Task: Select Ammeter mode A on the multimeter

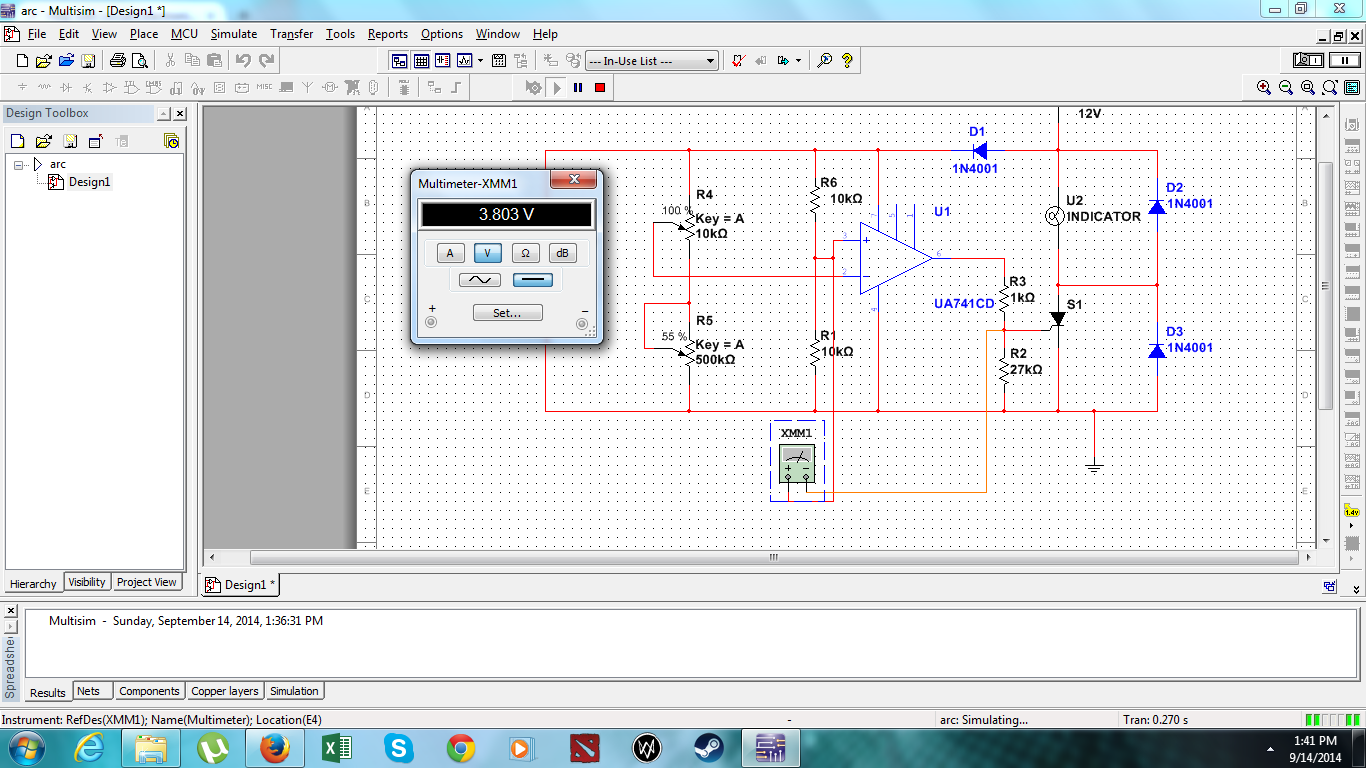Action: coord(450,253)
